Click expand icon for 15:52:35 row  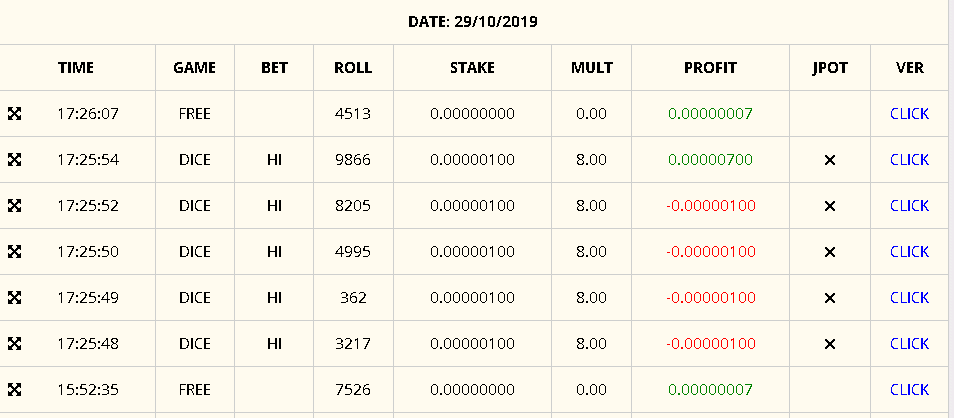(14, 390)
